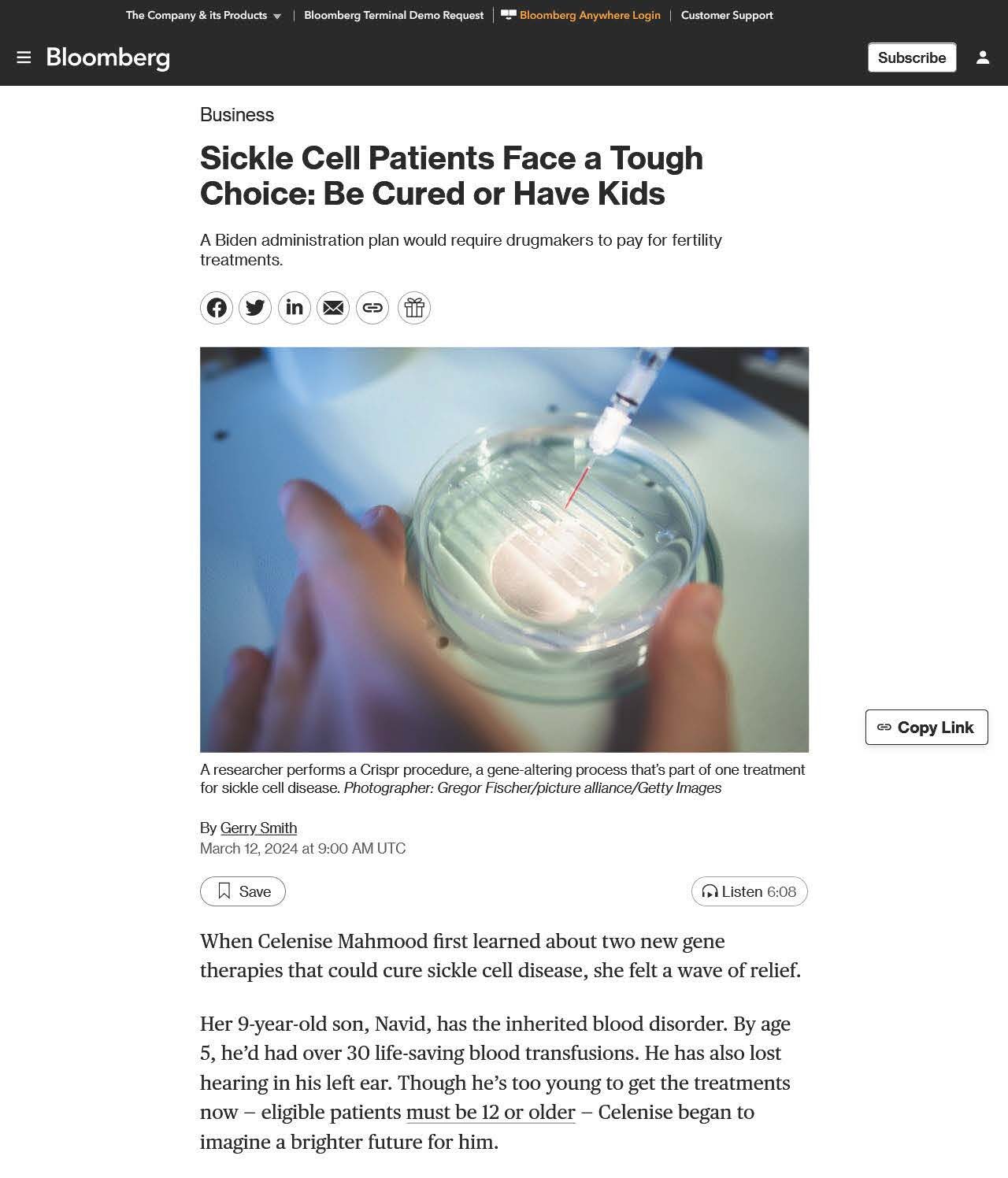Open the hamburger navigation menu

click(24, 57)
